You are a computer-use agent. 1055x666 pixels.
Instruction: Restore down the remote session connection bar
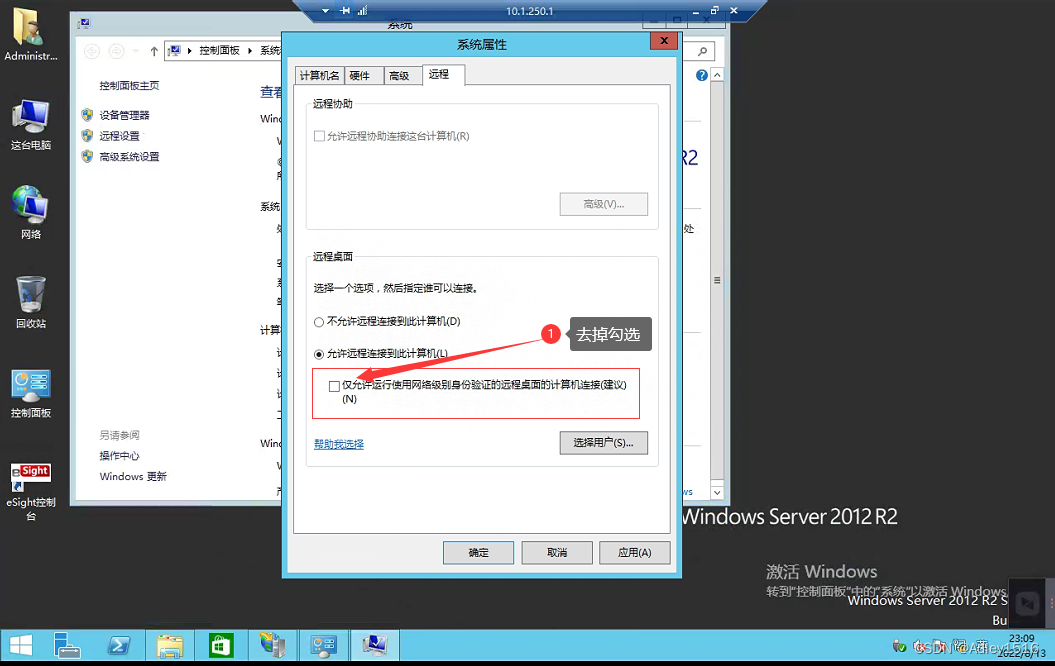tap(715, 11)
